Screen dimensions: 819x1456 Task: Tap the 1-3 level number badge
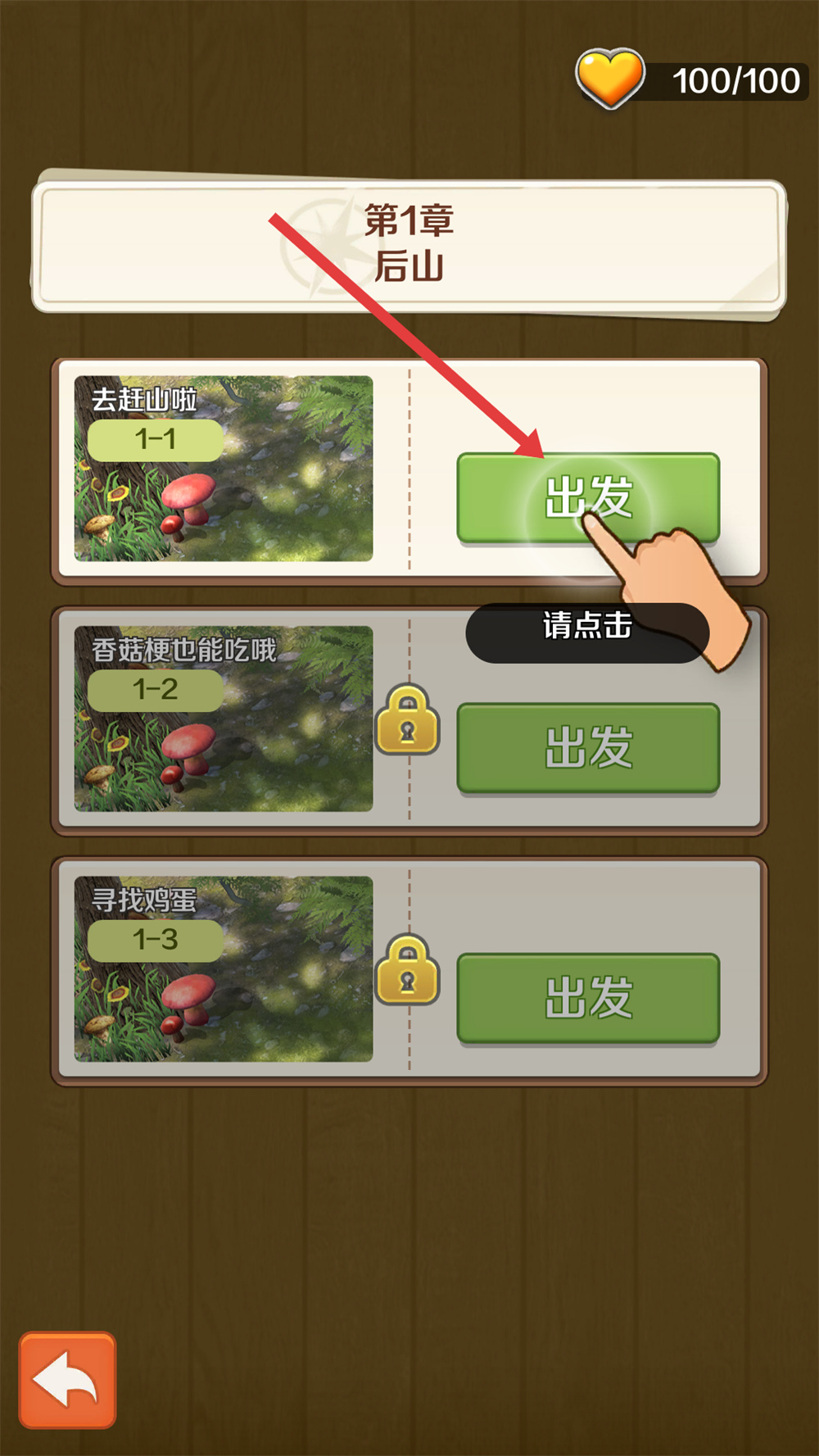click(x=156, y=940)
